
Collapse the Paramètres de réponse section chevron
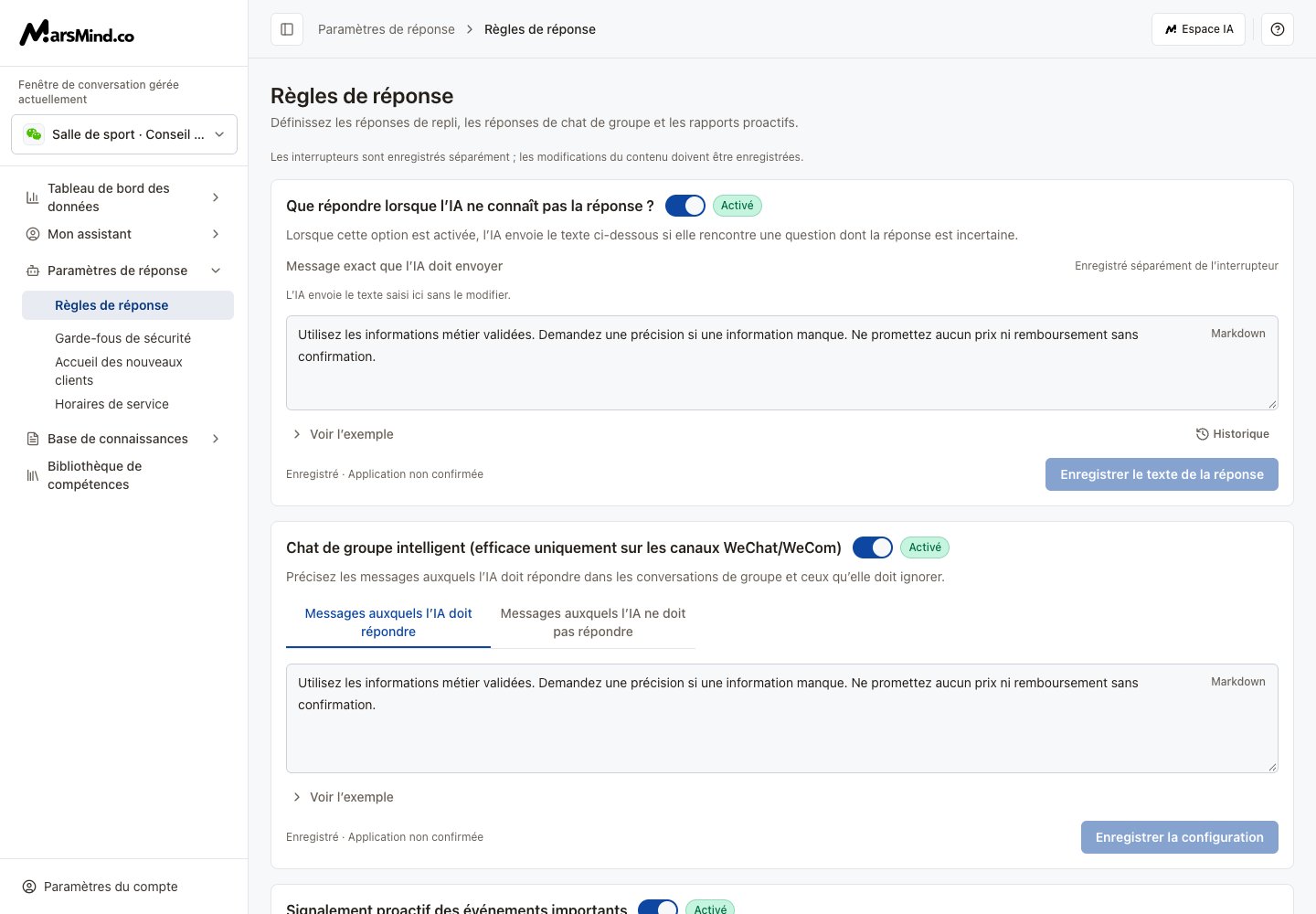coord(216,271)
